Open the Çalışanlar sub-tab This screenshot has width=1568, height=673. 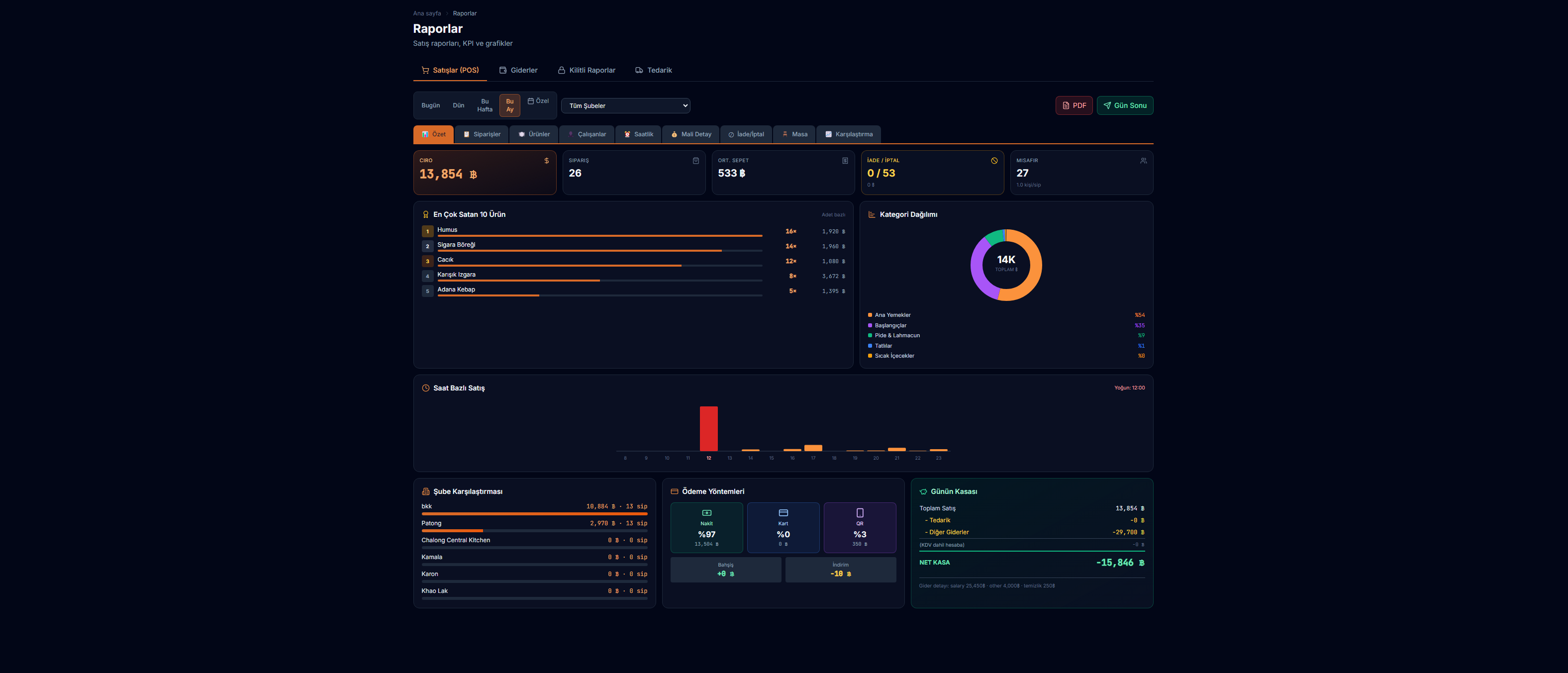(587, 134)
